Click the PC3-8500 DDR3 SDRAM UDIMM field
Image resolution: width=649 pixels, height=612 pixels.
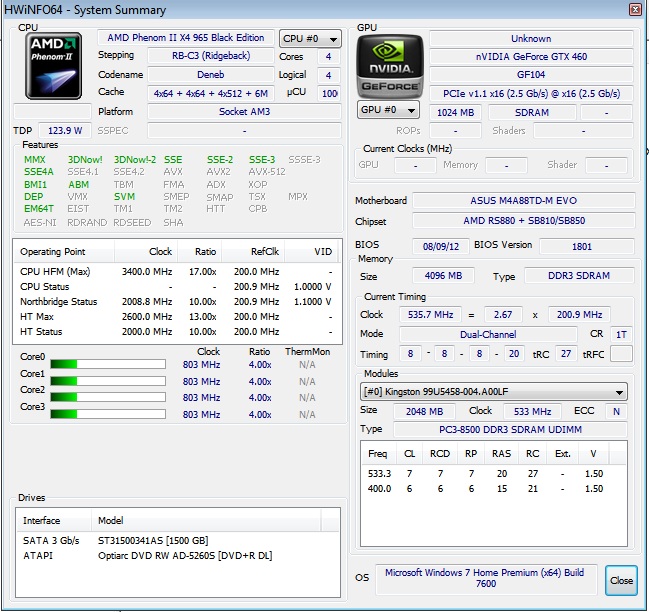tap(510, 430)
